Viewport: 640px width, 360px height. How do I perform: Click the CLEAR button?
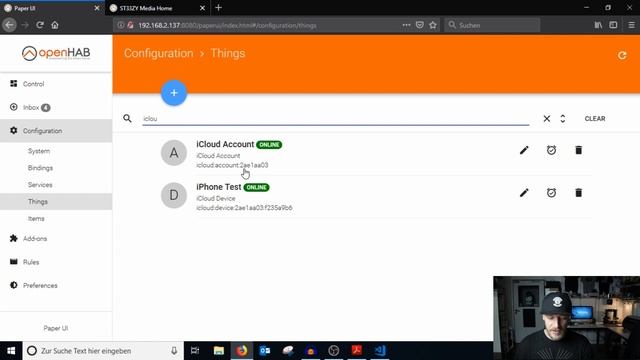[595, 118]
